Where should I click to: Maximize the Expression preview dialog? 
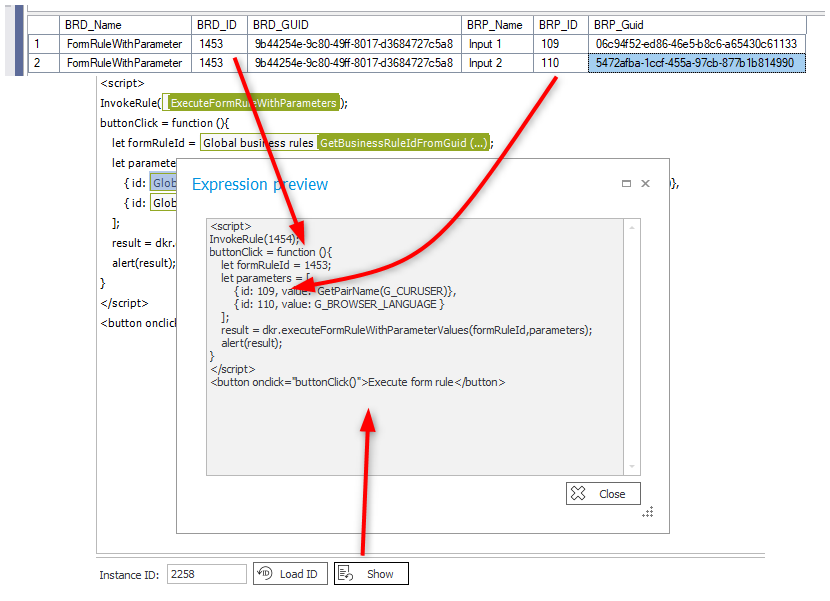[626, 184]
